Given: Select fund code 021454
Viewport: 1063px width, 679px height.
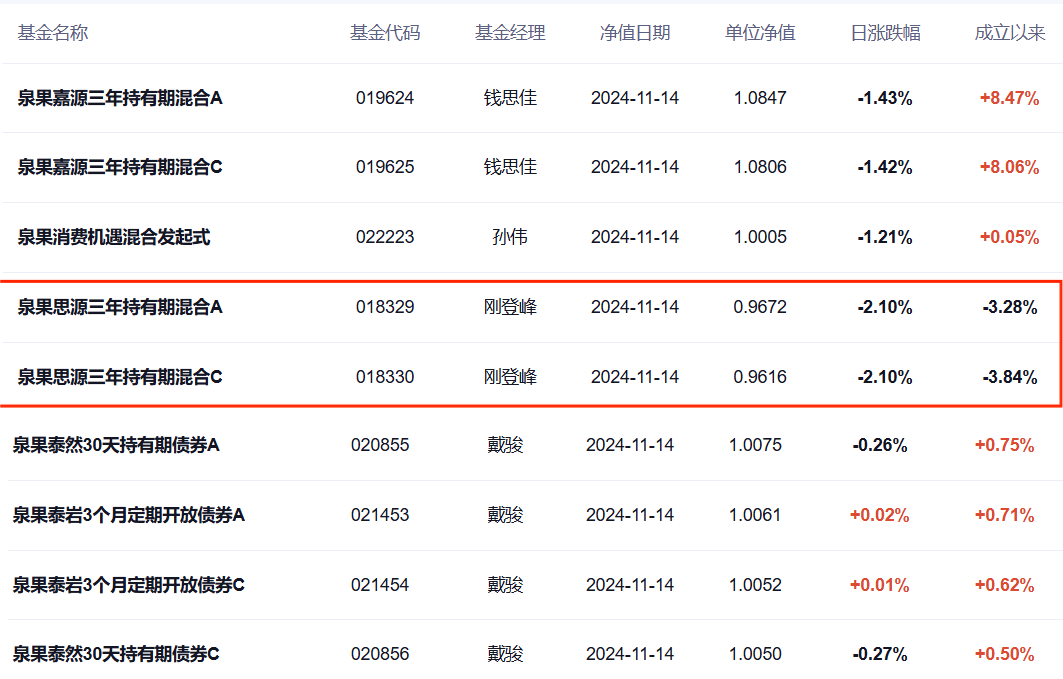Looking at the screenshot, I should click(380, 585).
